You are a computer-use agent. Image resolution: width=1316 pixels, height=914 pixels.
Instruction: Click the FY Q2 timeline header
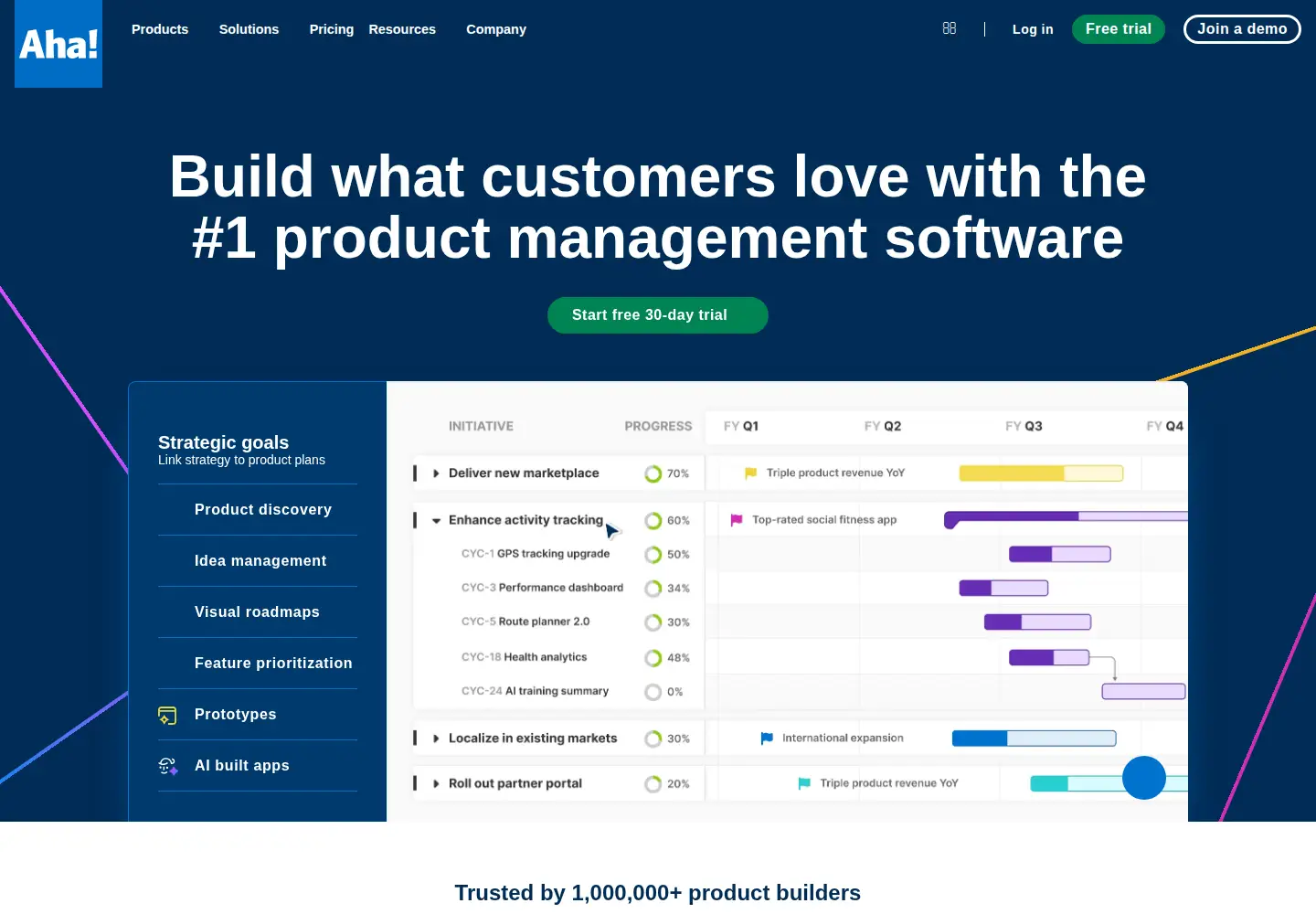[883, 426]
